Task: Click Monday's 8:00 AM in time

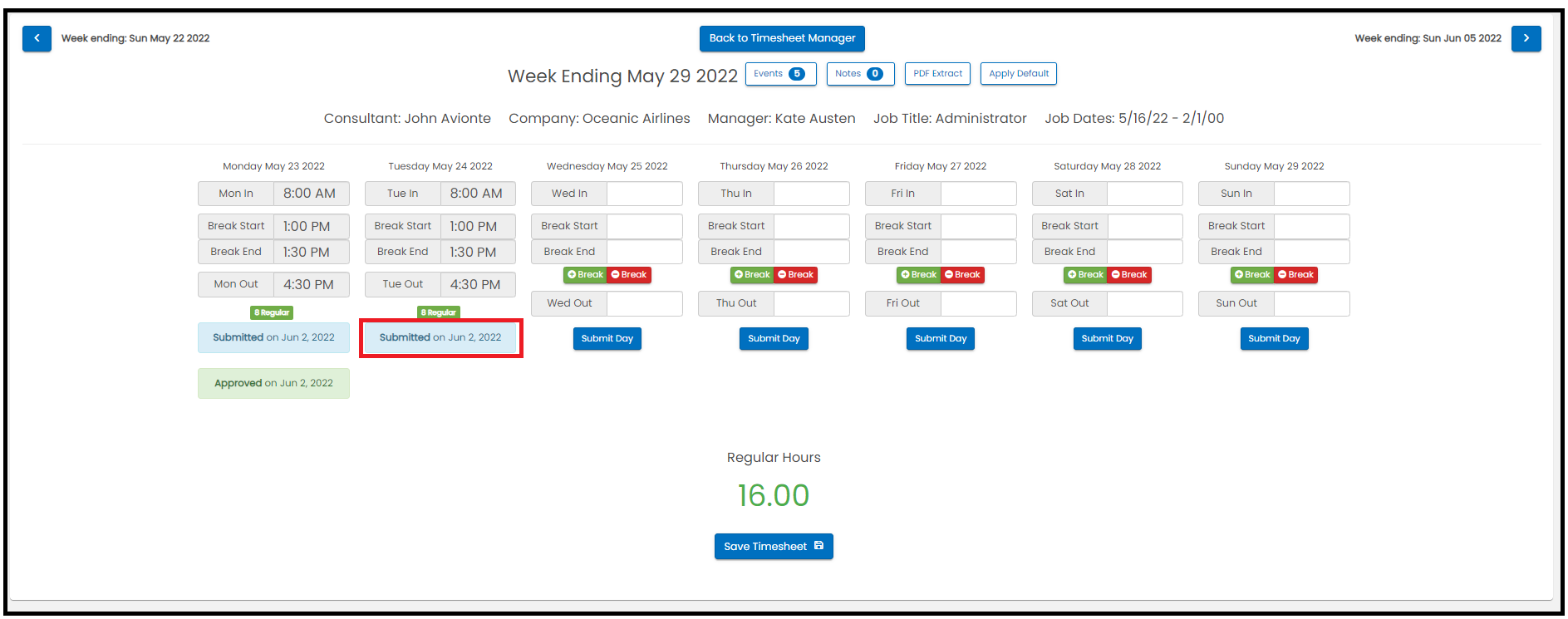Action: coord(312,194)
